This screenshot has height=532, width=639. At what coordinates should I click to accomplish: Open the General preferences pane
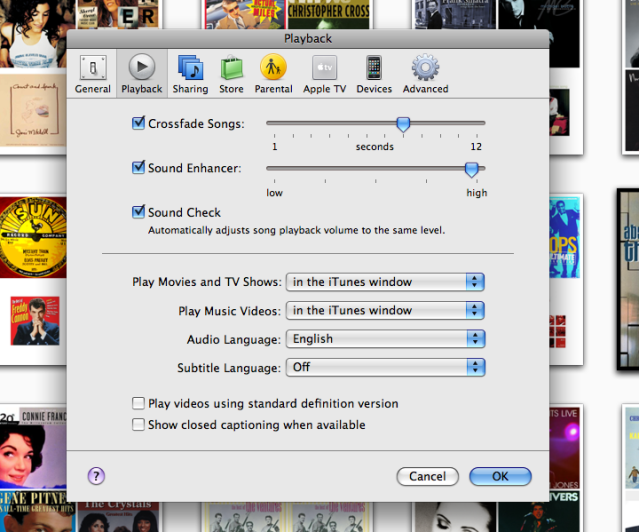tap(93, 74)
